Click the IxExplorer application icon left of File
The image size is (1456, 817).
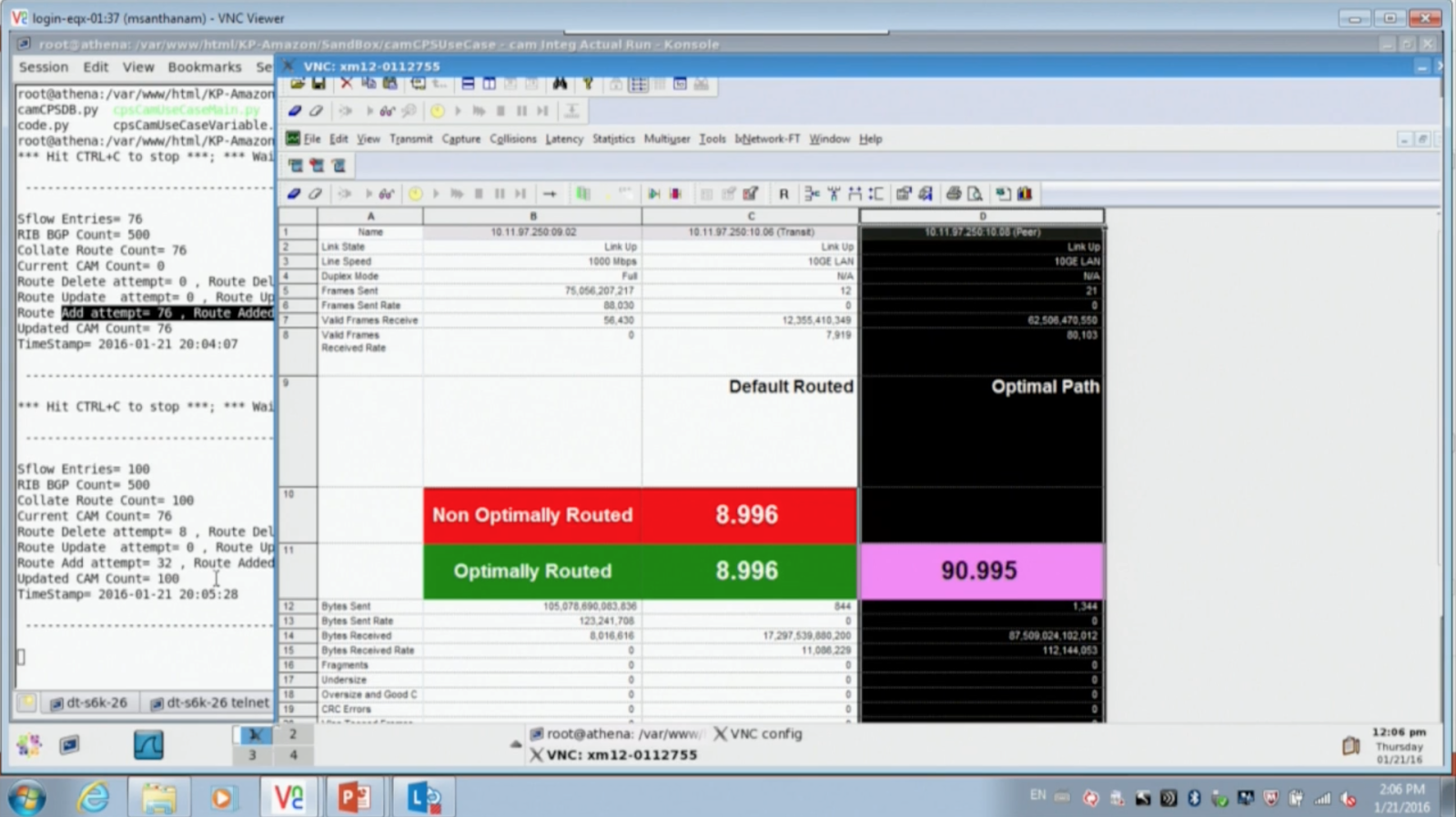293,138
